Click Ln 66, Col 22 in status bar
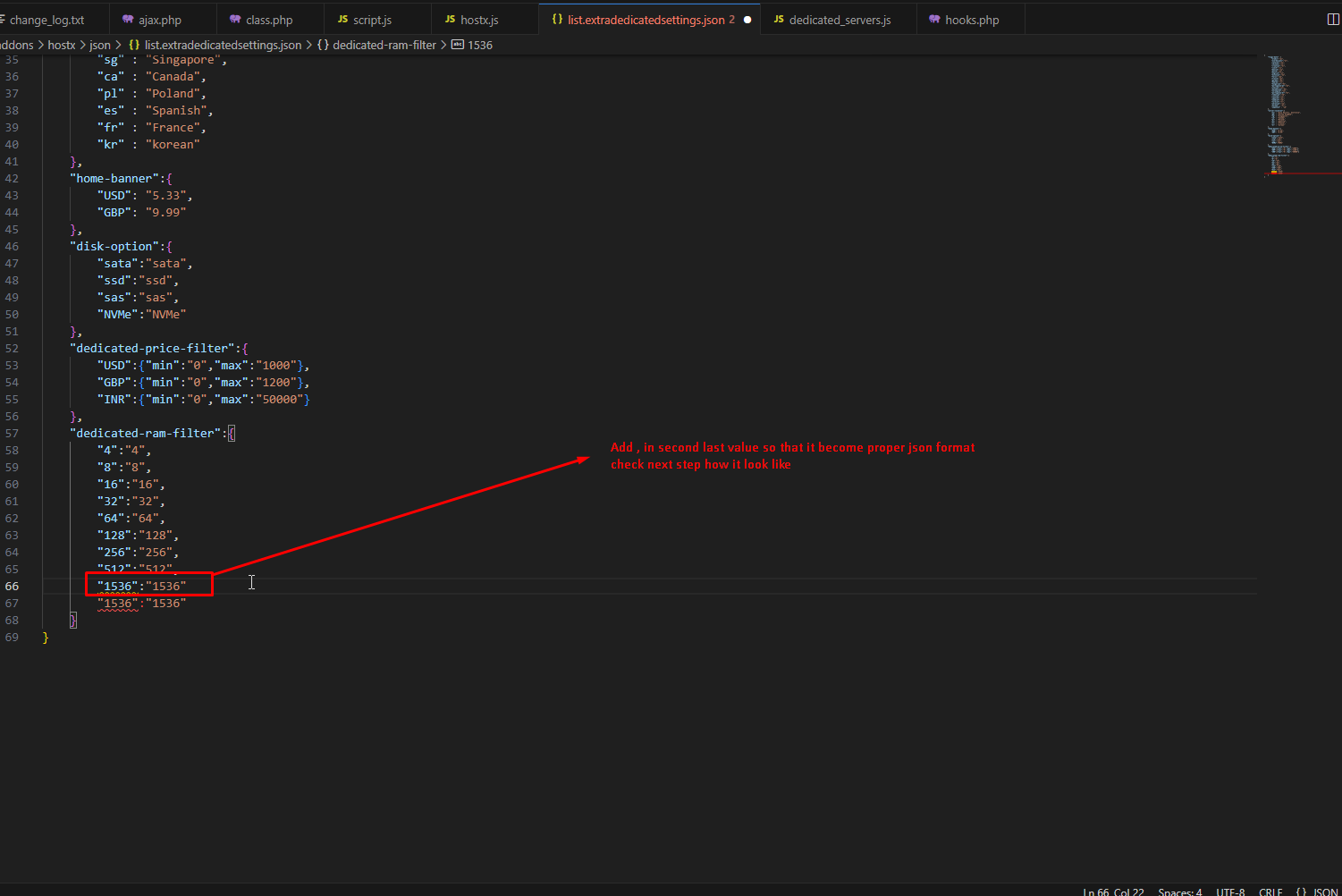Image resolution: width=1342 pixels, height=896 pixels. 1113,892
